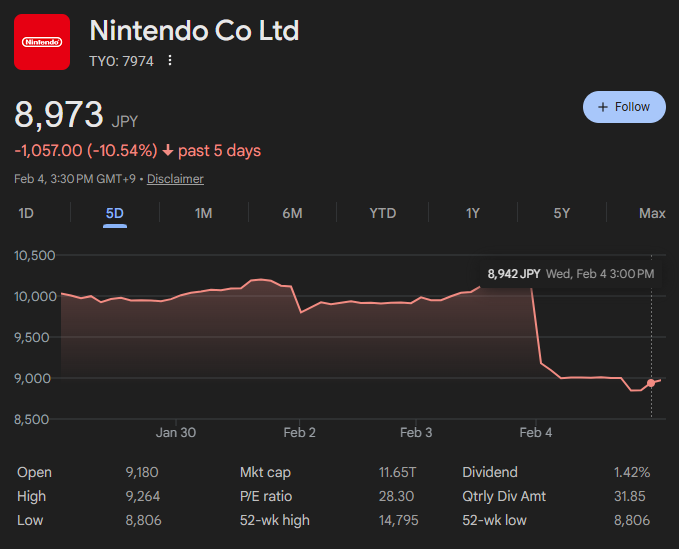This screenshot has height=549, width=679.
Task: Click the Mkt cap value 11.65T
Action: point(397,472)
